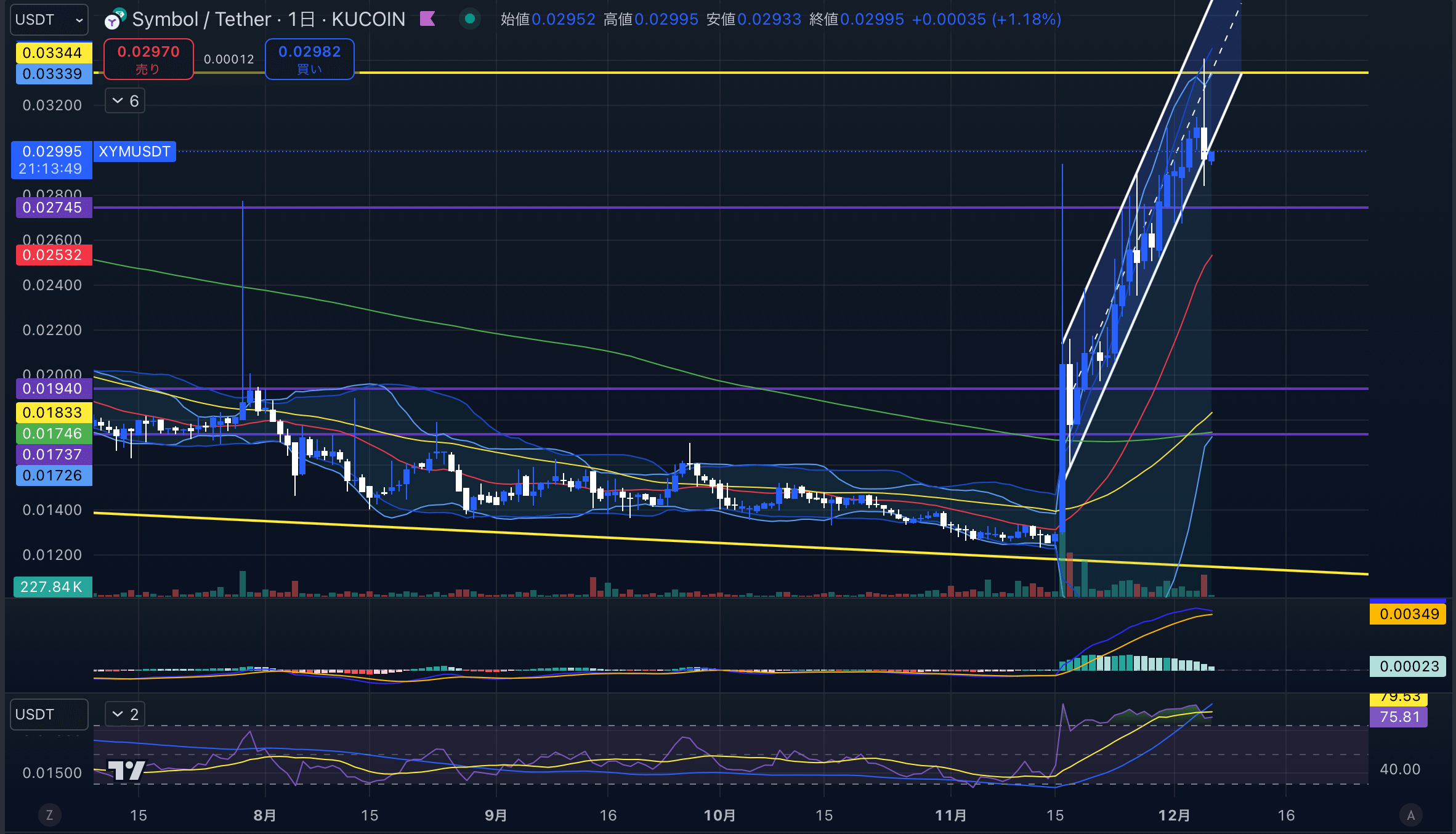Viewport: 1456px width, 834px height.
Task: Click the Z timezone button
Action: [49, 816]
